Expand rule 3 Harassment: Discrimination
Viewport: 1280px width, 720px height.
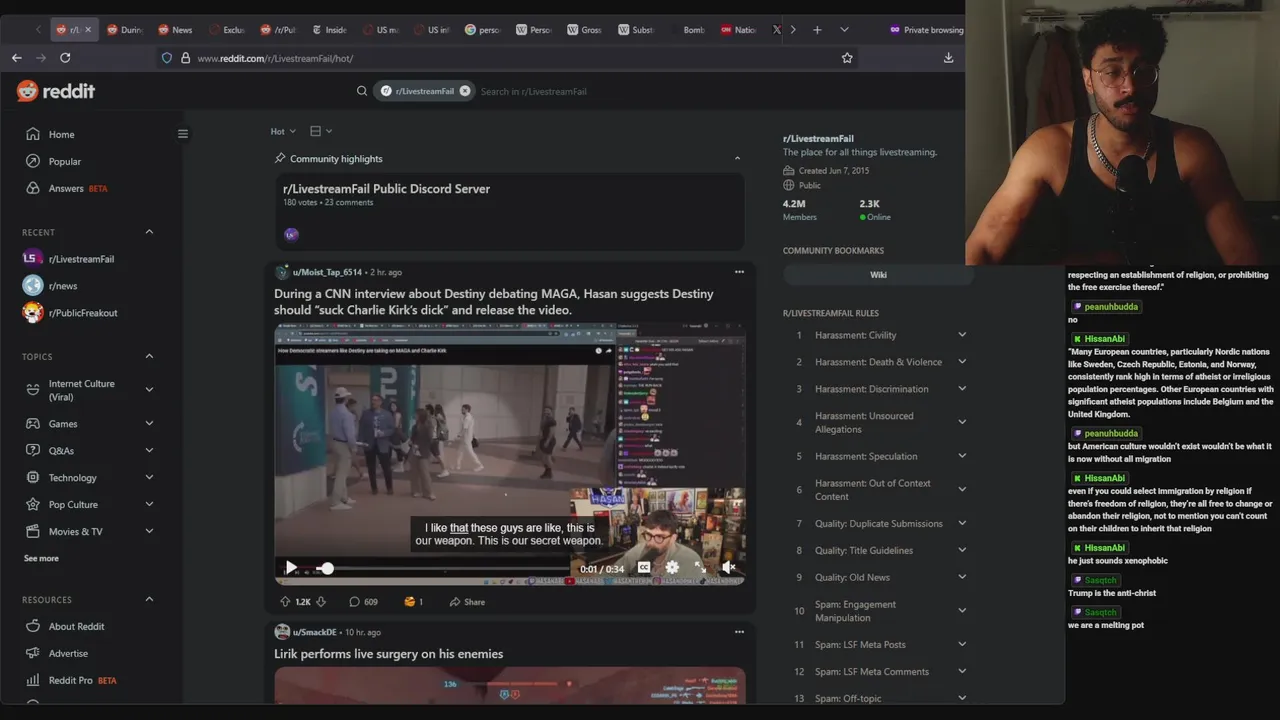click(962, 389)
